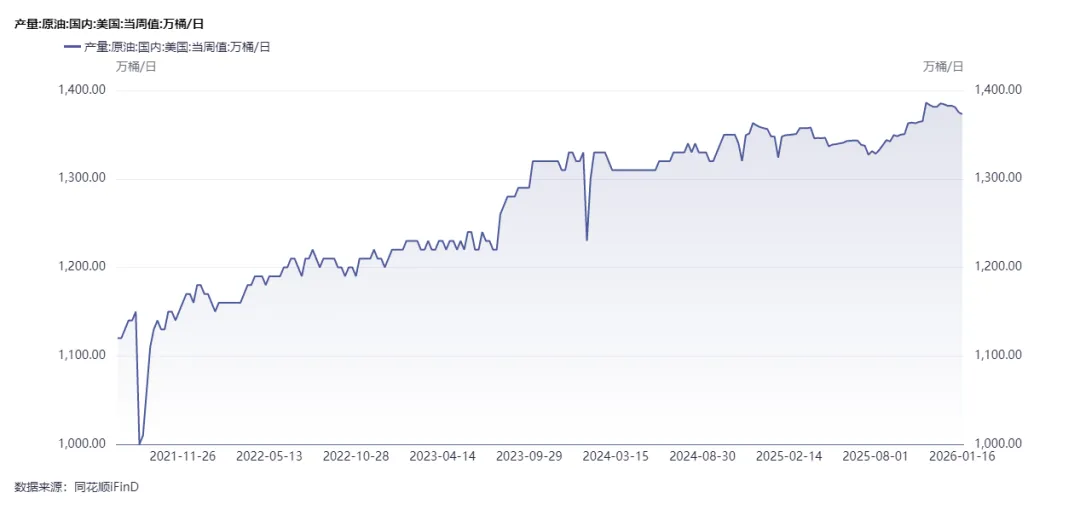
Task: Click left axis value 1,200.00
Action: [x=82, y=267]
